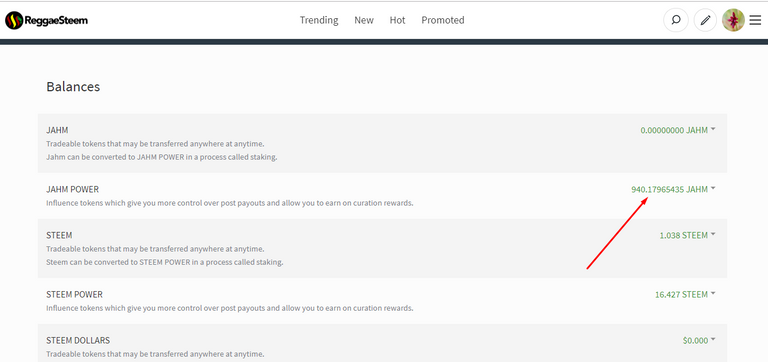Click the pencil compose post icon

(705, 21)
